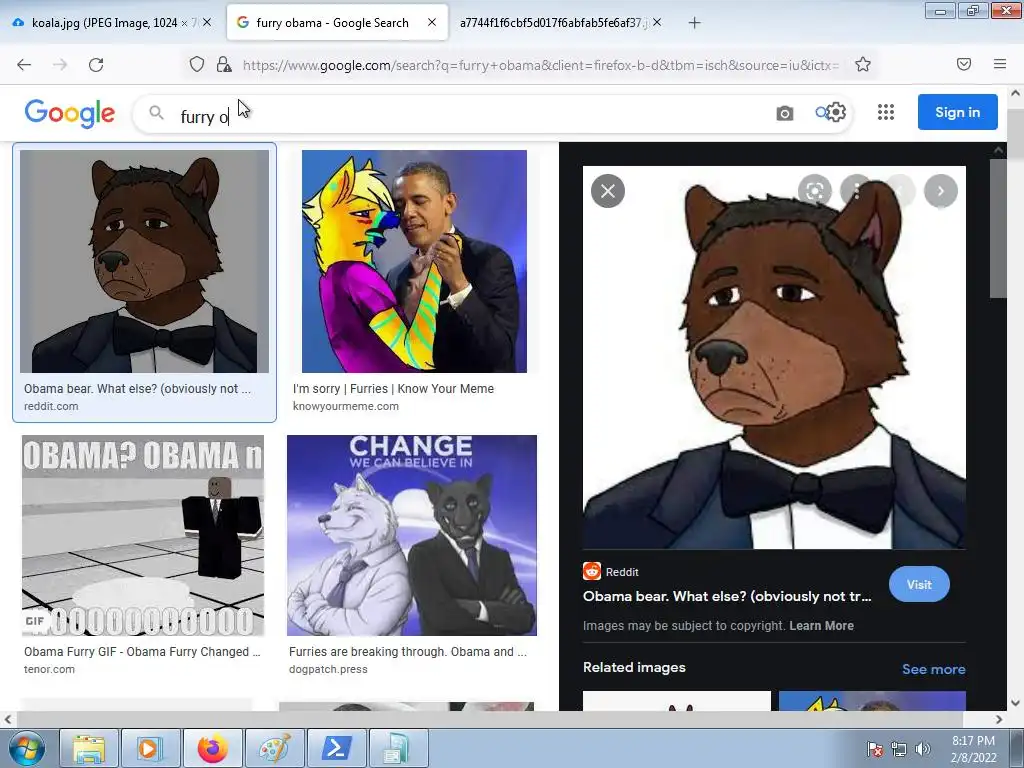Open the I'm sorry Furries thumbnail
The image size is (1024, 768).
pos(414,261)
